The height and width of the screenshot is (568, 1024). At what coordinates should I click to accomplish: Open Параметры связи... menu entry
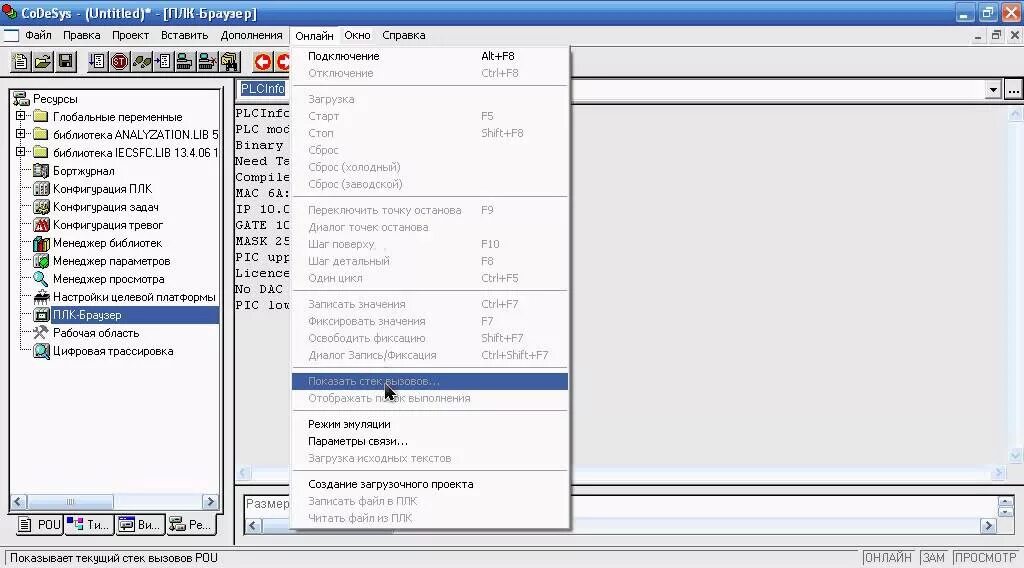coord(430,441)
